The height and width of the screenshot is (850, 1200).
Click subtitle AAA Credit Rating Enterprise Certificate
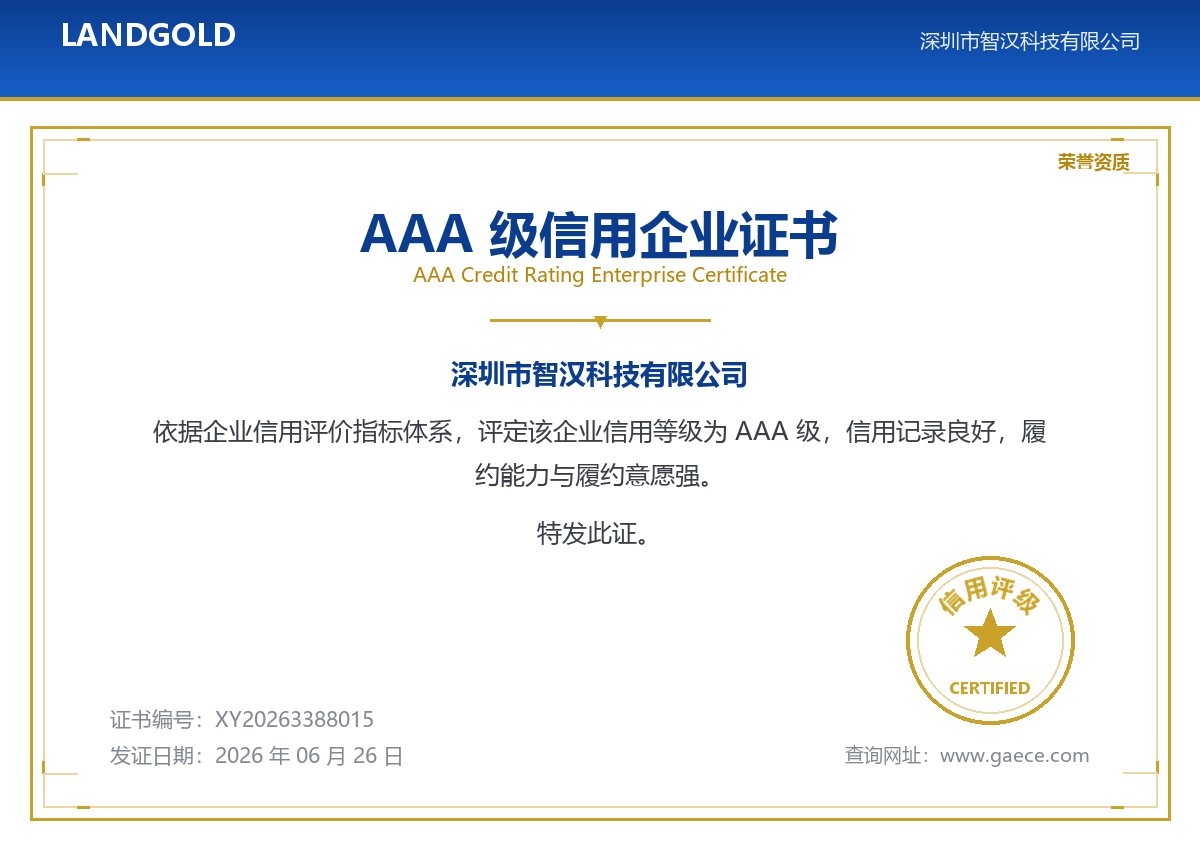pos(600,275)
